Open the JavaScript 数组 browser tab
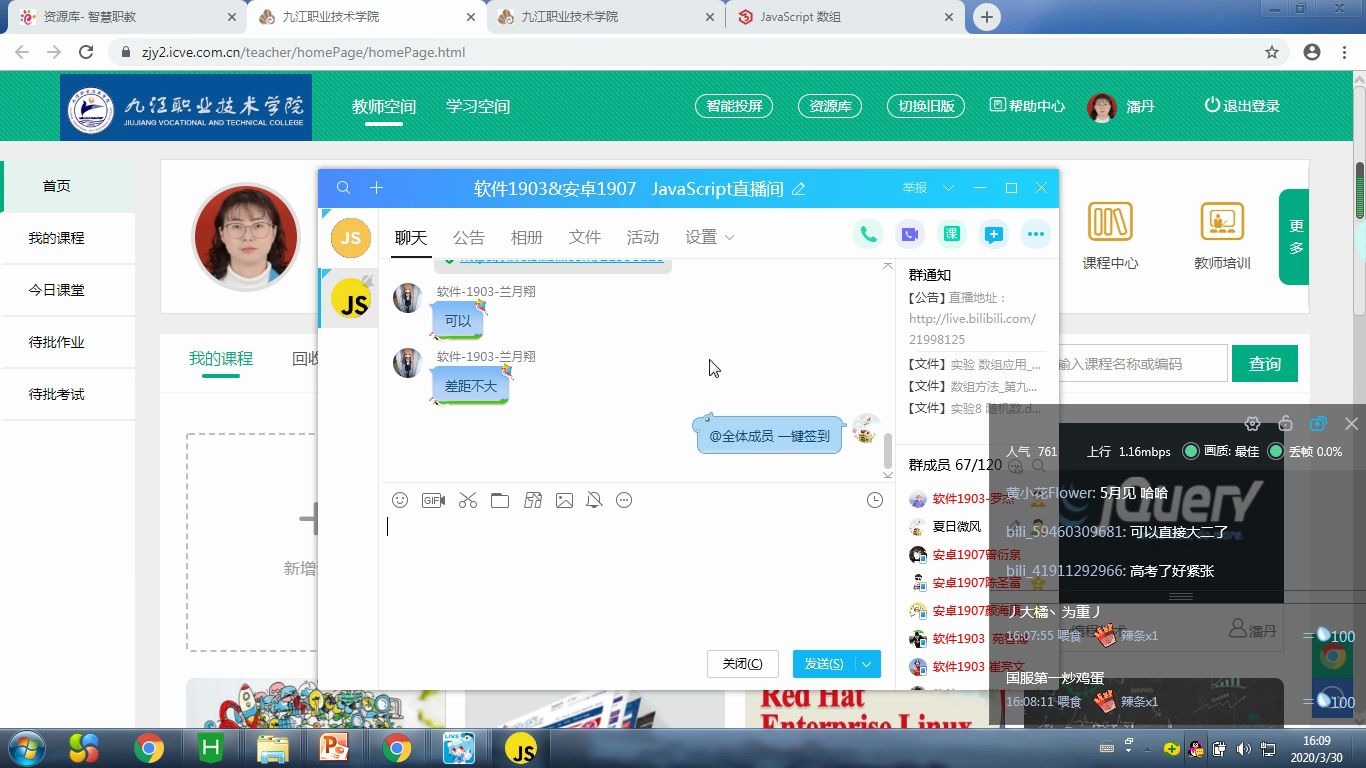The image size is (1366, 768). 800,17
